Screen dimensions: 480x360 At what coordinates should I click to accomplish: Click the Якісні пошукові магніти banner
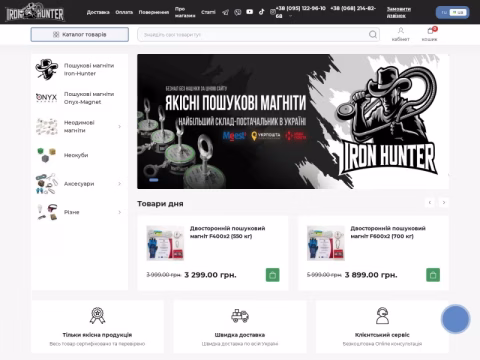pyautogui.click(x=293, y=122)
